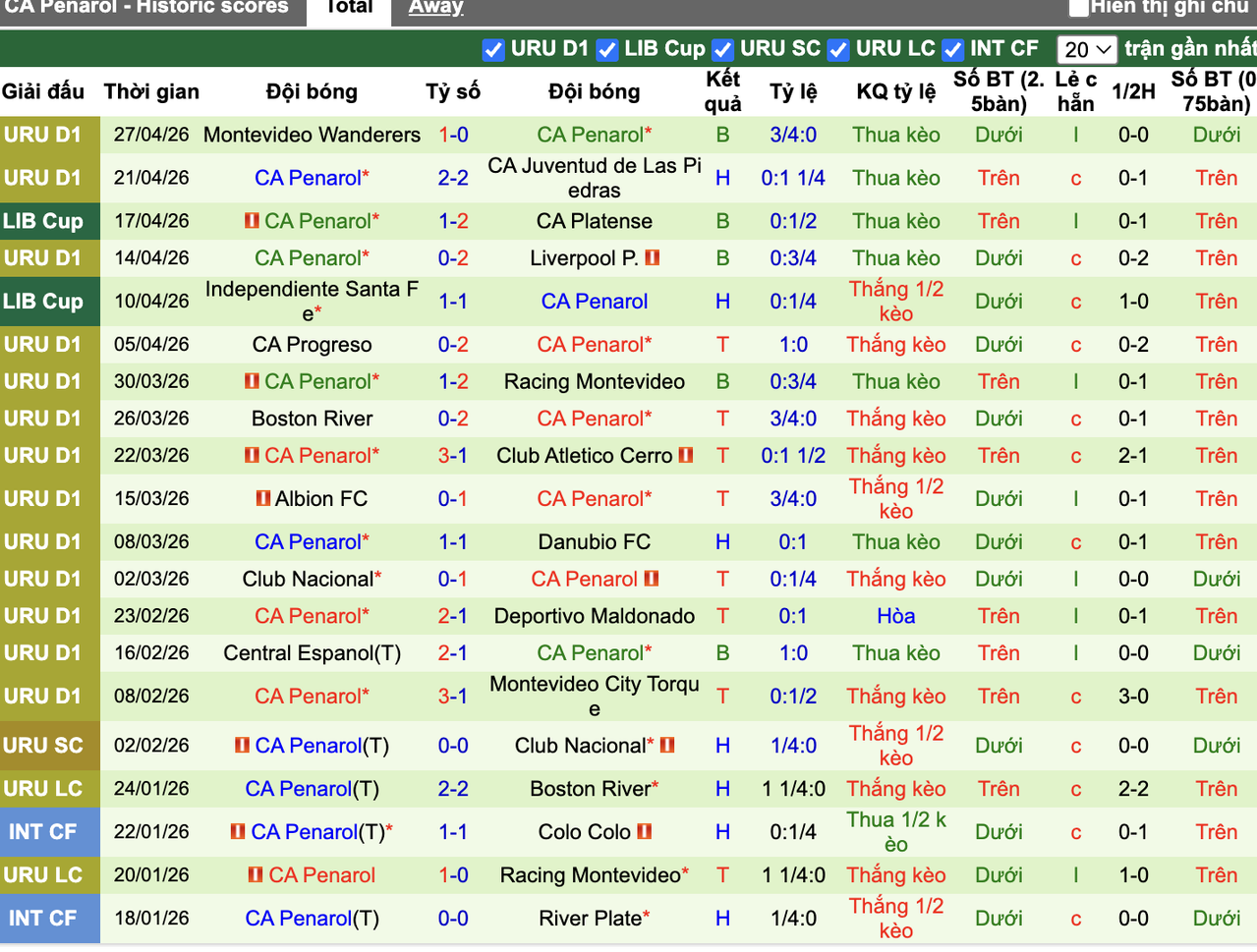Open Central Espanol(T) team link
This screenshot has width=1257, height=952.
point(312,654)
